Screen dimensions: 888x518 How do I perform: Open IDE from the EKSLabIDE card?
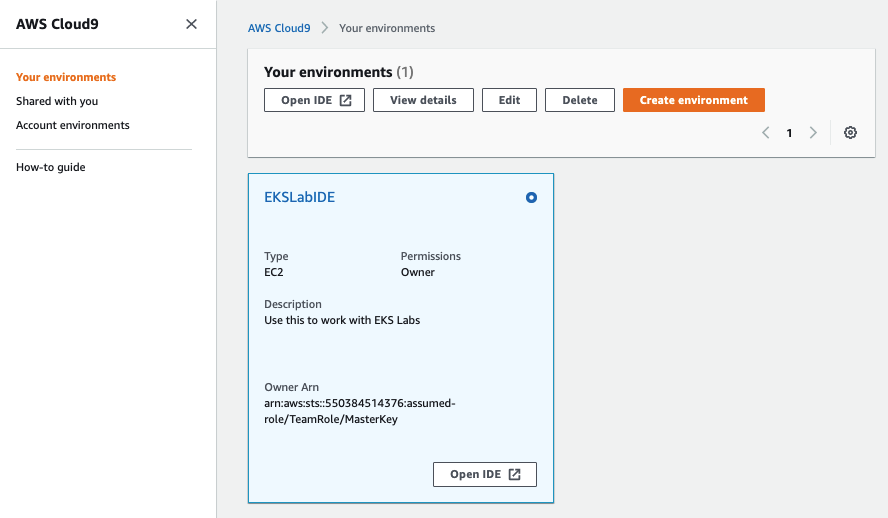click(x=485, y=474)
